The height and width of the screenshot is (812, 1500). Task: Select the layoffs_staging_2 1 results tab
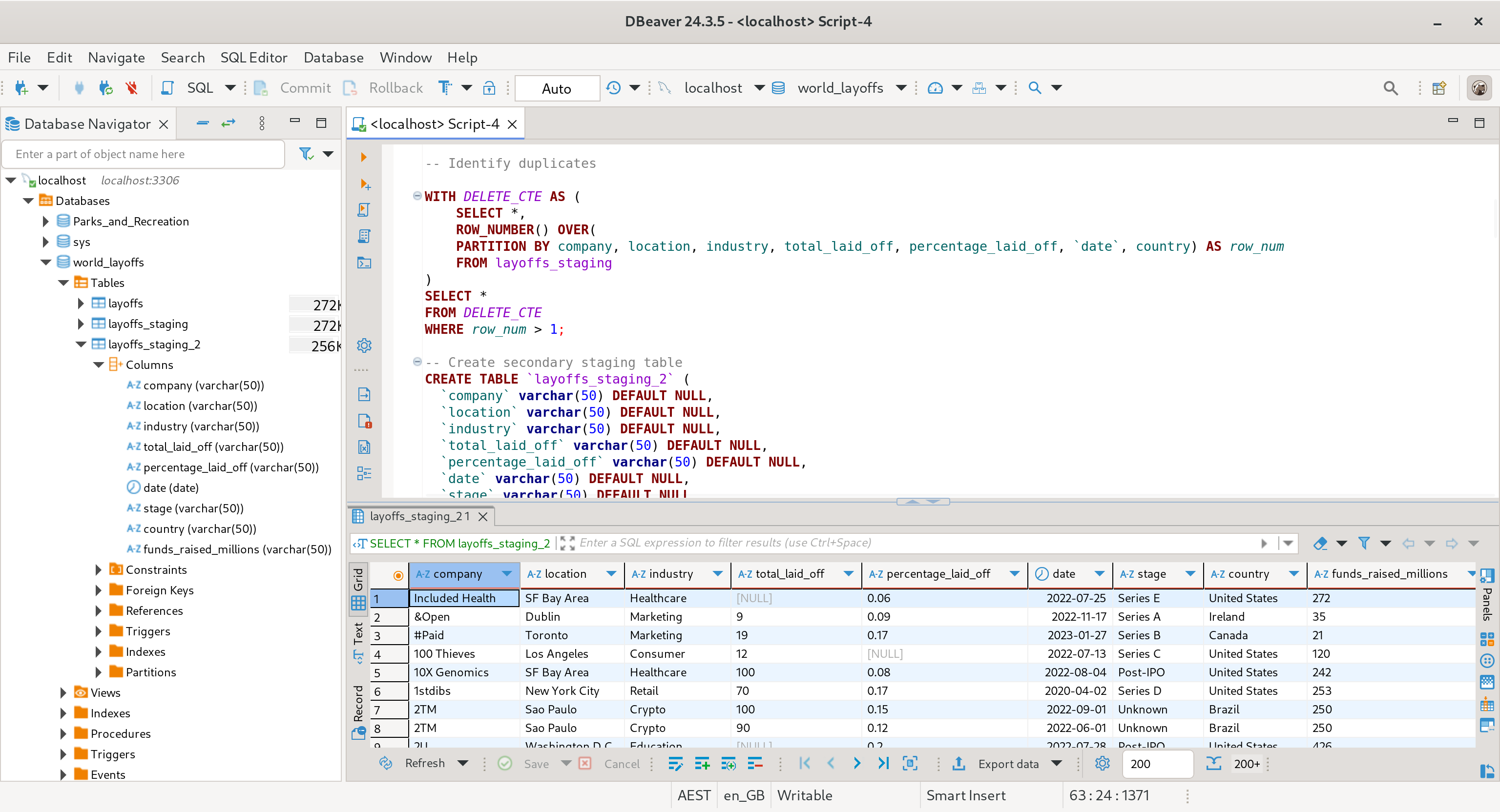419,516
